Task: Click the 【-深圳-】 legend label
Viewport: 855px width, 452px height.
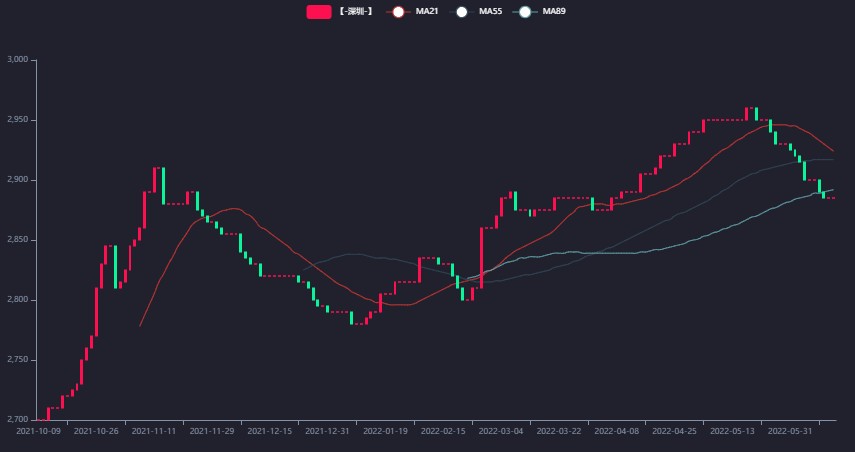Action: point(355,12)
